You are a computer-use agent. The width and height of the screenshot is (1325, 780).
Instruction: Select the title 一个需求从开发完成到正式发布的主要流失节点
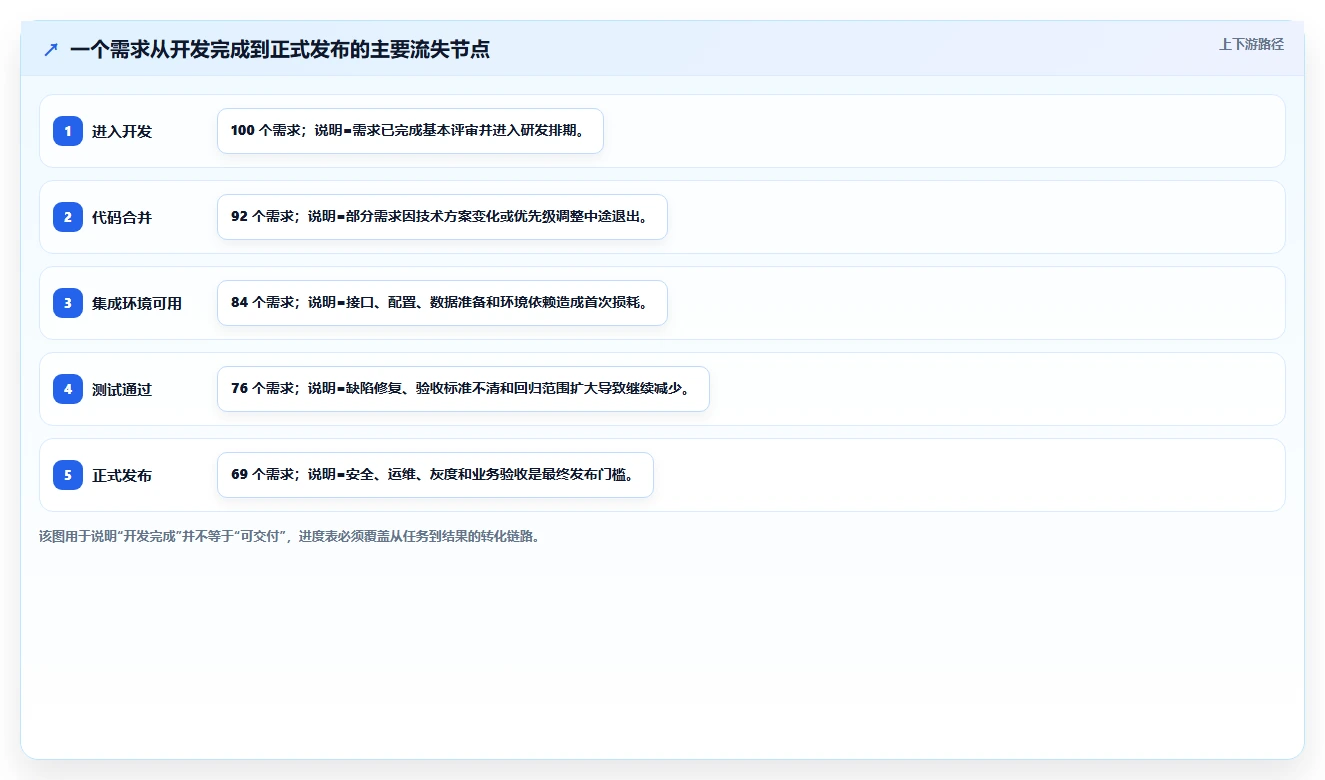click(x=280, y=49)
